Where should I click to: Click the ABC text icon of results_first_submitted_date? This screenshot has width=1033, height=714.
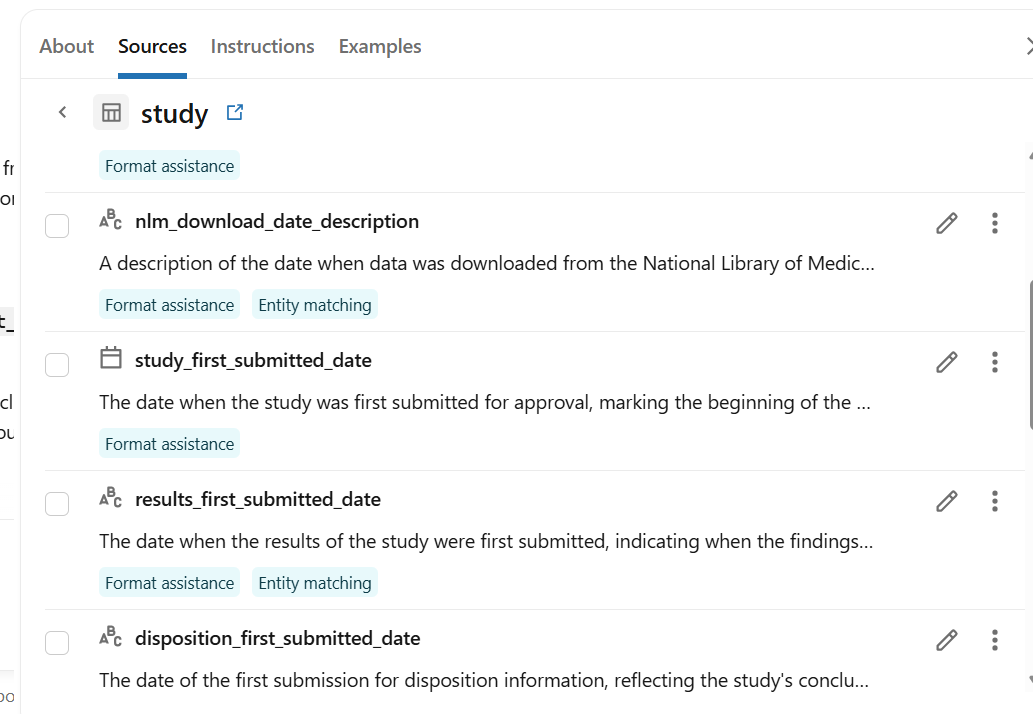(x=111, y=497)
